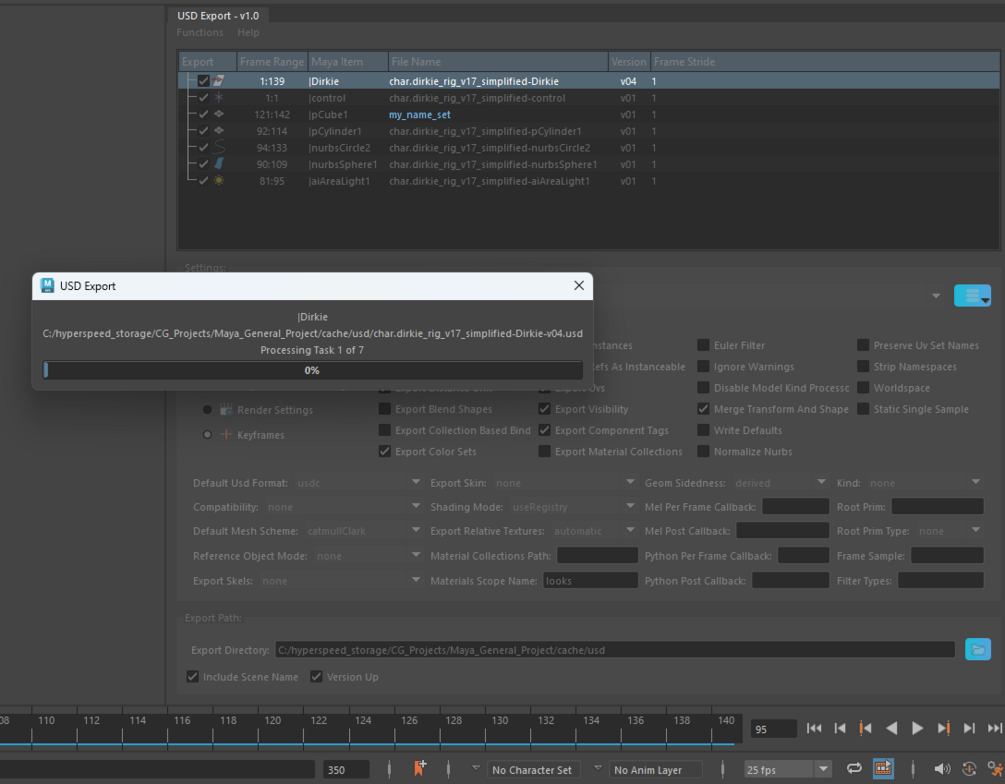The width and height of the screenshot is (1005, 784).
Task: Uncheck export for the control row
Action: point(203,97)
